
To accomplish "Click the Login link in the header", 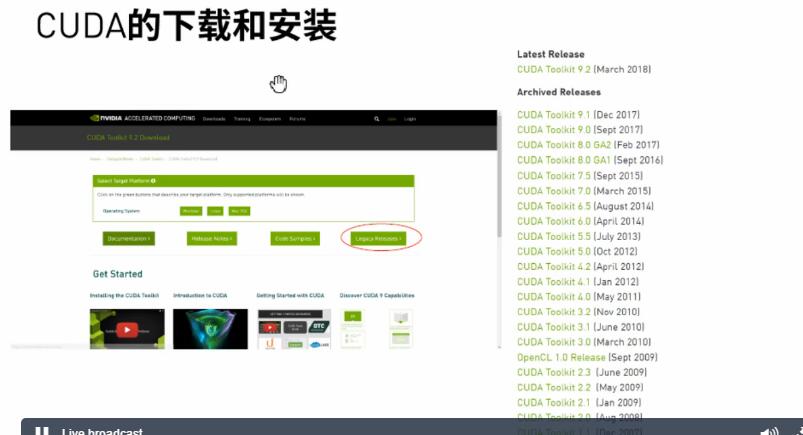I will coord(410,118).
